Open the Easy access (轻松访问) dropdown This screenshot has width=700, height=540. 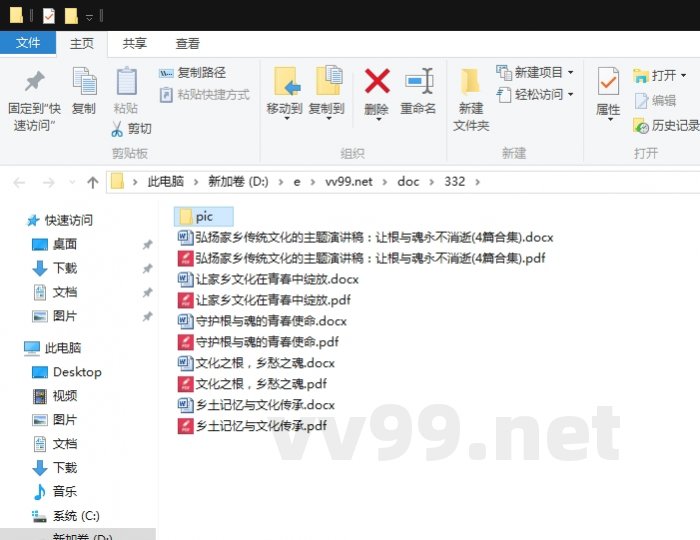tap(535, 95)
